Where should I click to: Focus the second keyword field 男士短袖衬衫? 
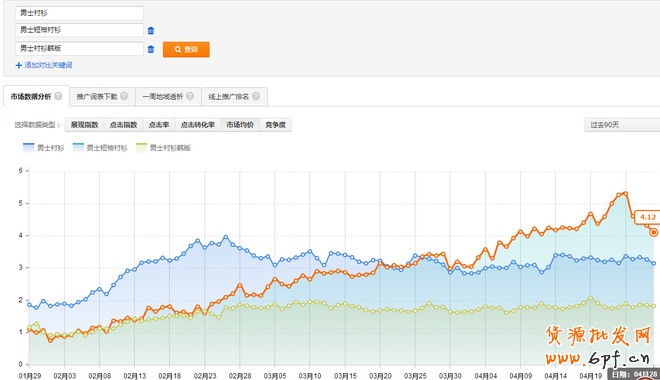[79, 30]
